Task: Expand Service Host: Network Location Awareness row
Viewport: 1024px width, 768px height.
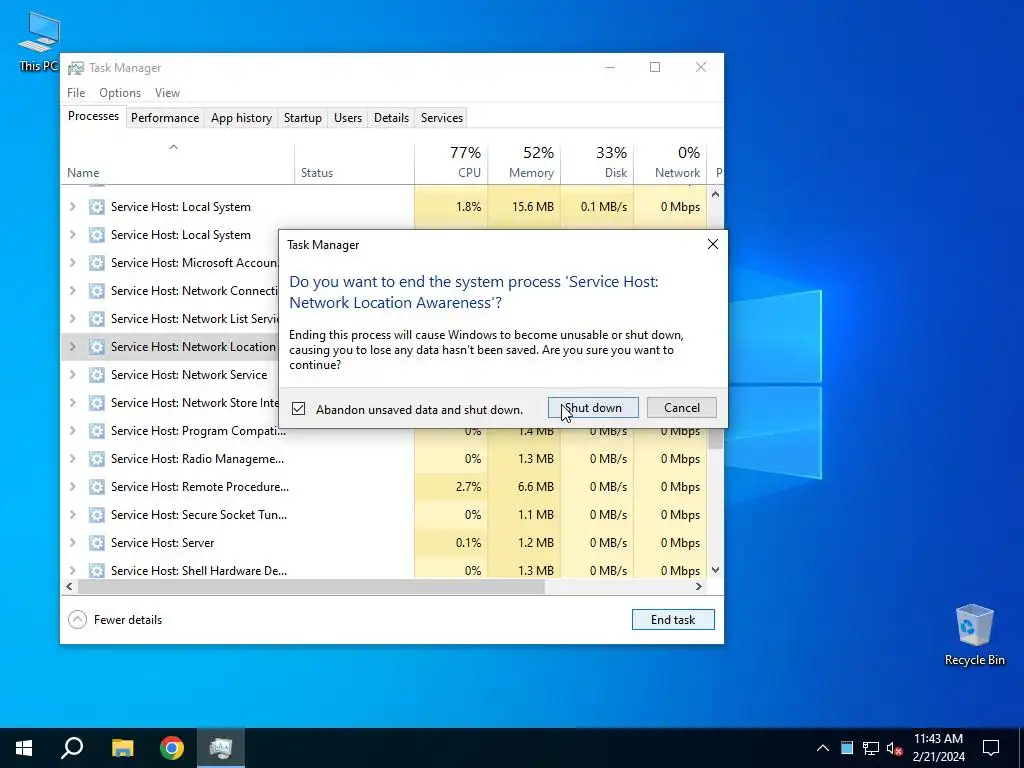Action: click(72, 347)
